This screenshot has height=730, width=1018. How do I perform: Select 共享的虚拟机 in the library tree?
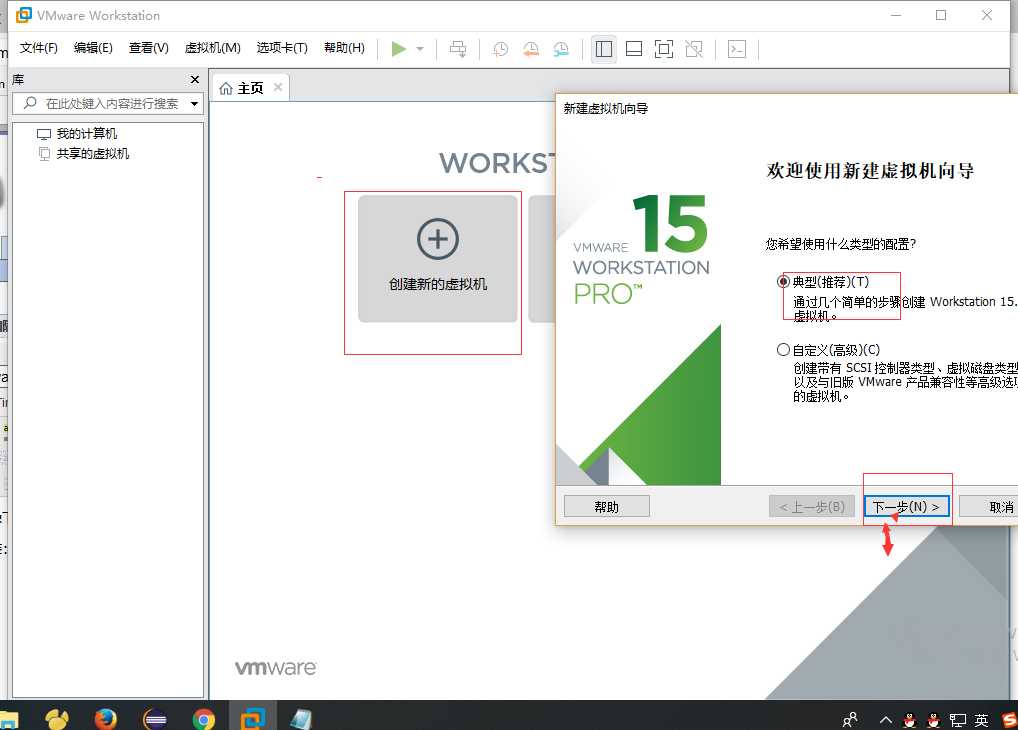click(x=92, y=154)
